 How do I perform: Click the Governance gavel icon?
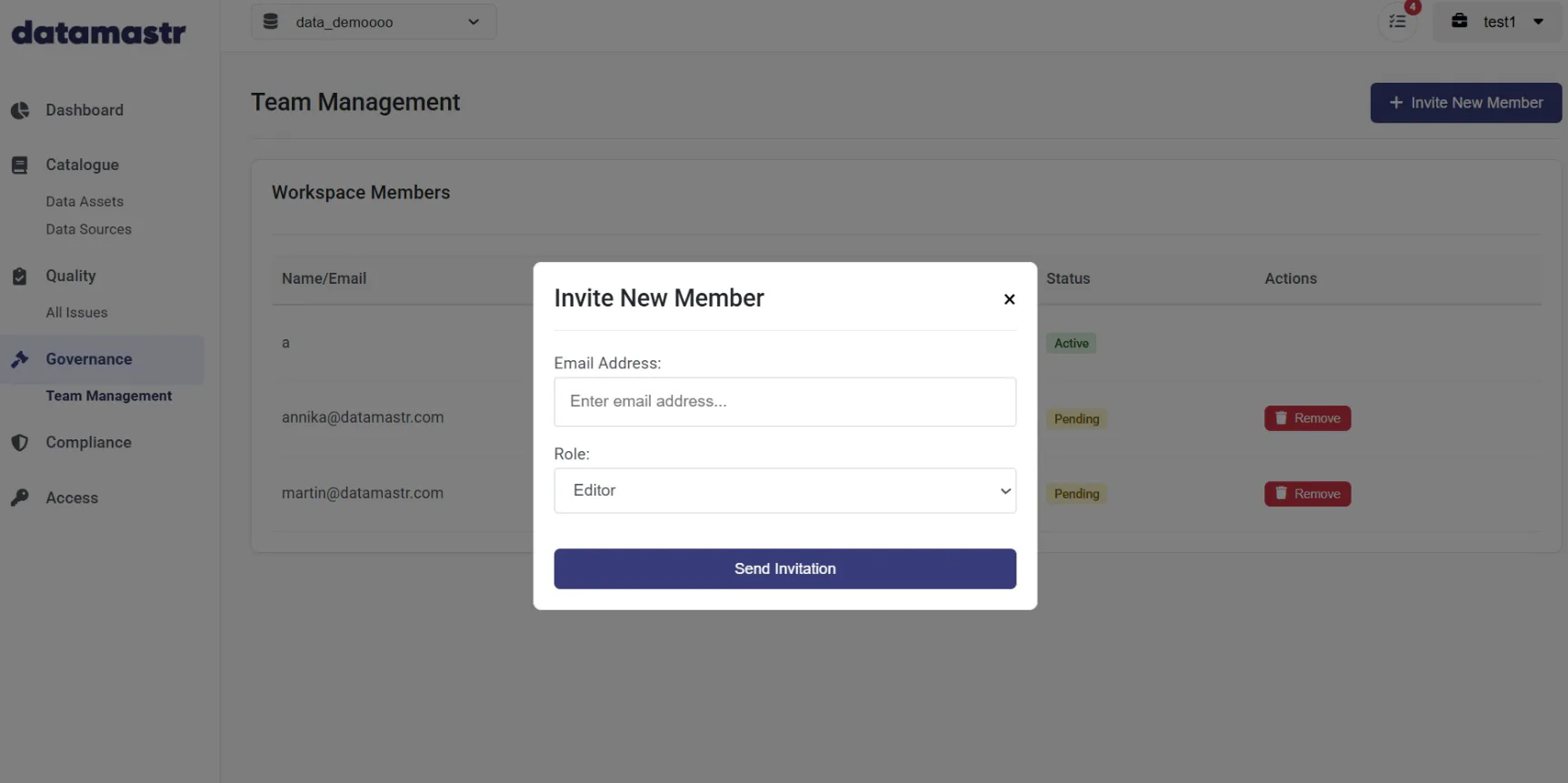20,359
